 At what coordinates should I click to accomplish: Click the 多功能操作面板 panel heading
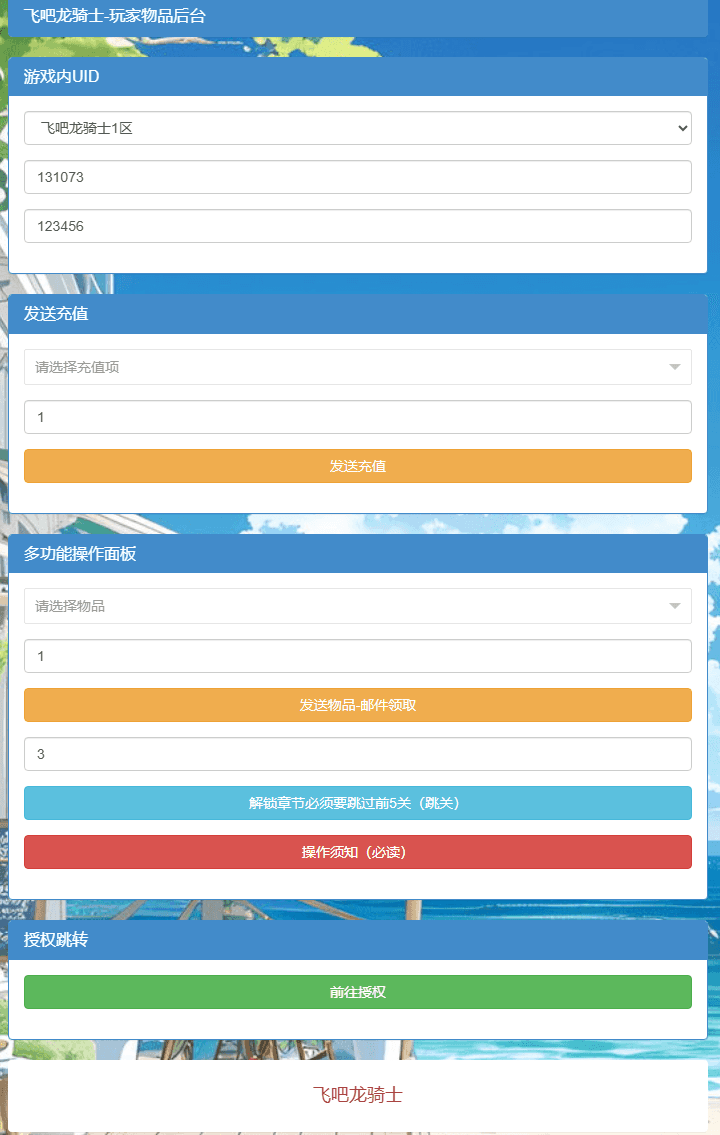[x=80, y=554]
